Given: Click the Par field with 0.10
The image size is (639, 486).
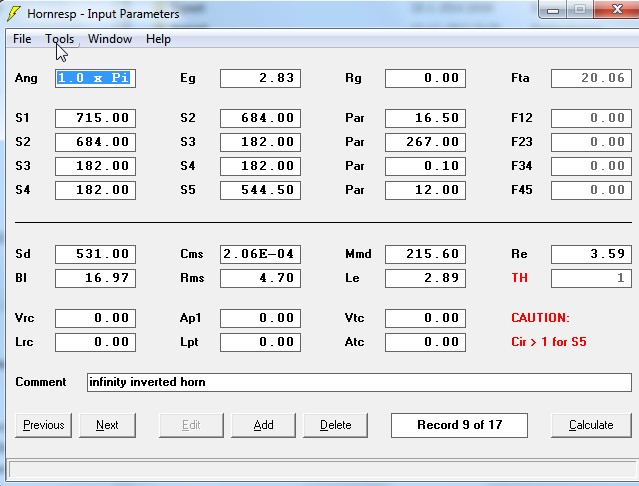Looking at the screenshot, I should point(425,166).
